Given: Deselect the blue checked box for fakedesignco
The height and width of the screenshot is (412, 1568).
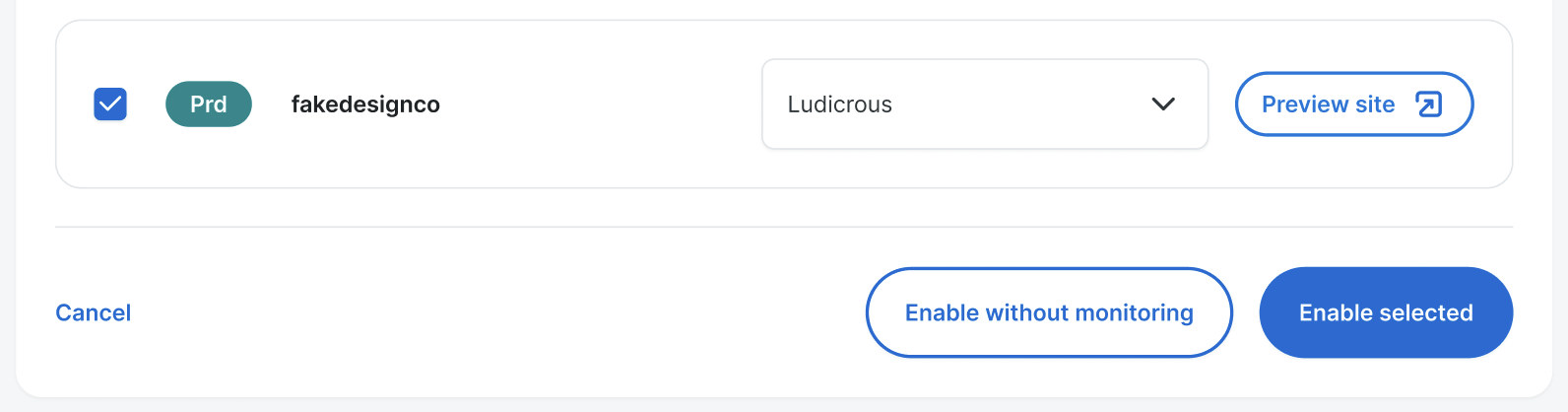Looking at the screenshot, I should [110, 103].
